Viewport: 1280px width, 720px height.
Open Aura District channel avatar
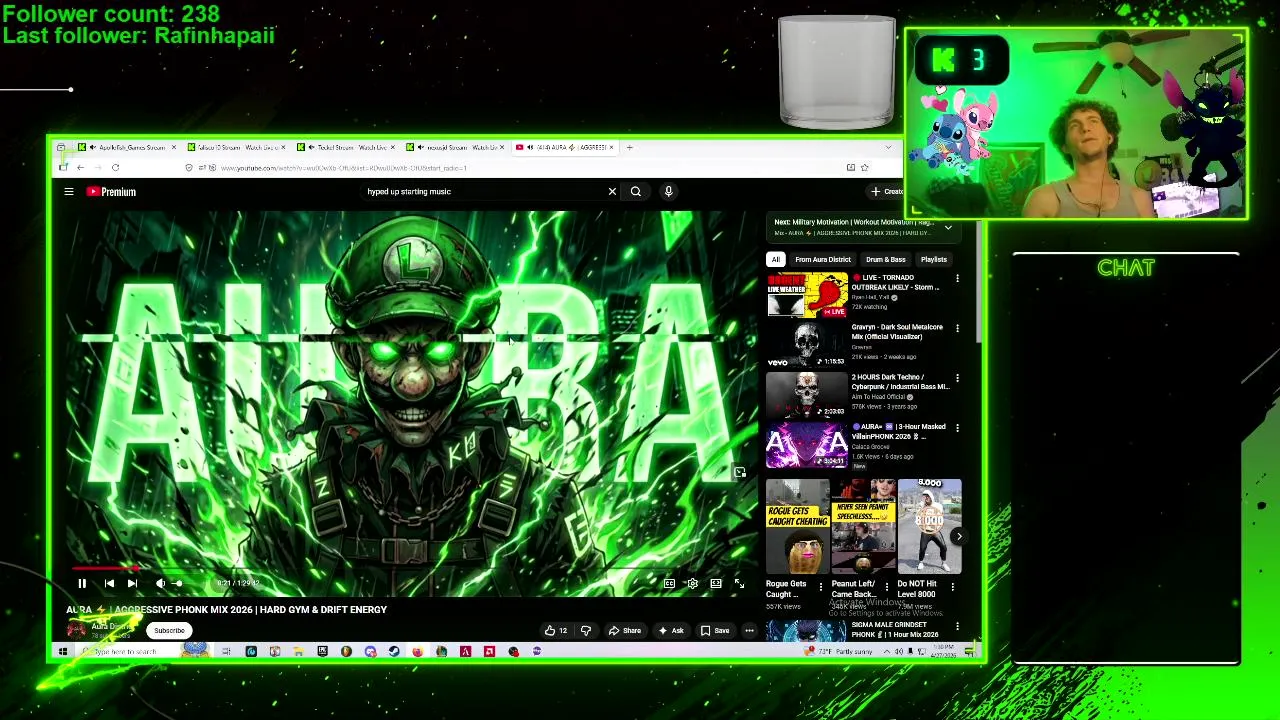(x=75, y=629)
